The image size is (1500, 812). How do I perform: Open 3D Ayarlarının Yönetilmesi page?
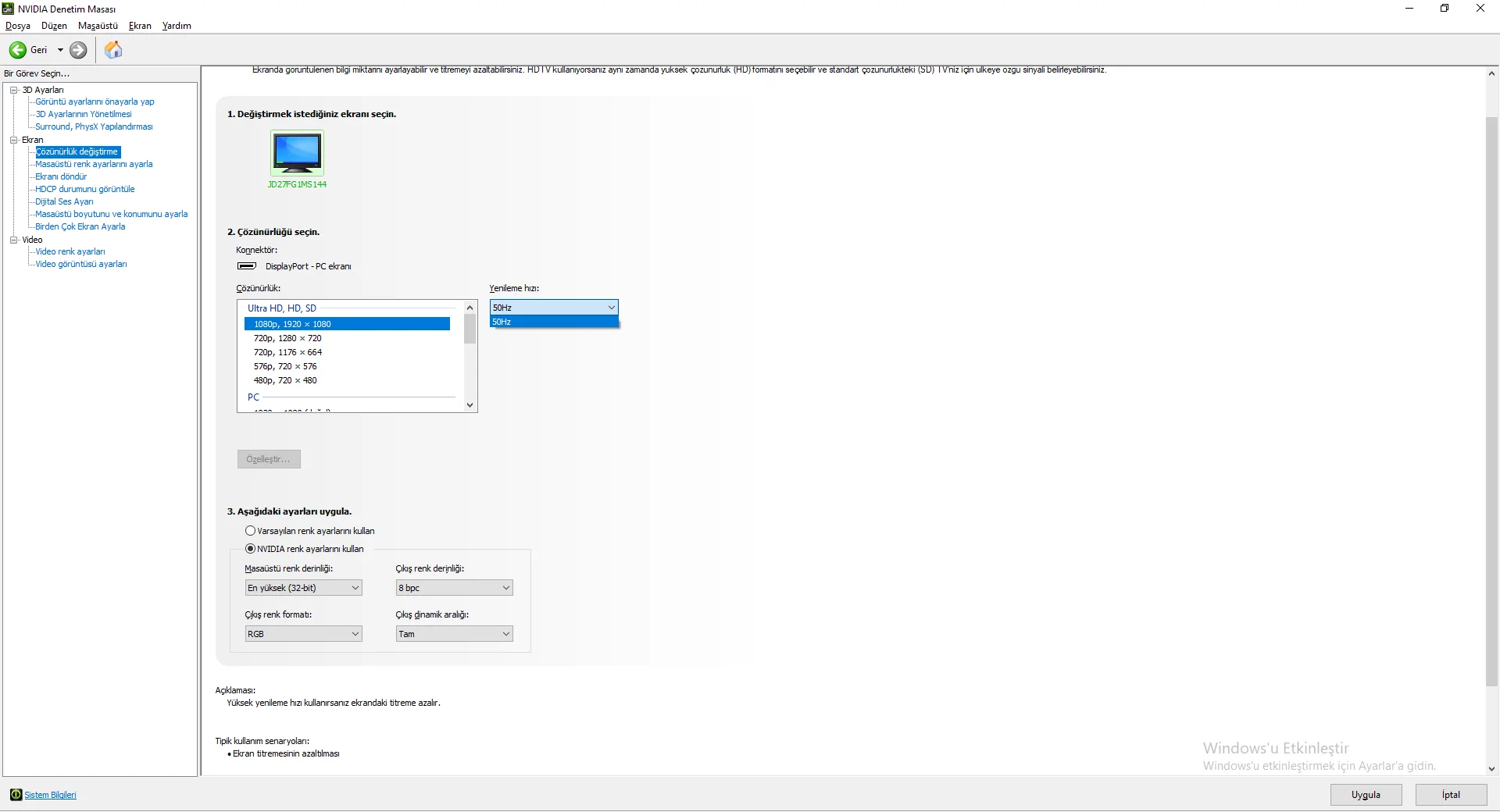pos(84,114)
